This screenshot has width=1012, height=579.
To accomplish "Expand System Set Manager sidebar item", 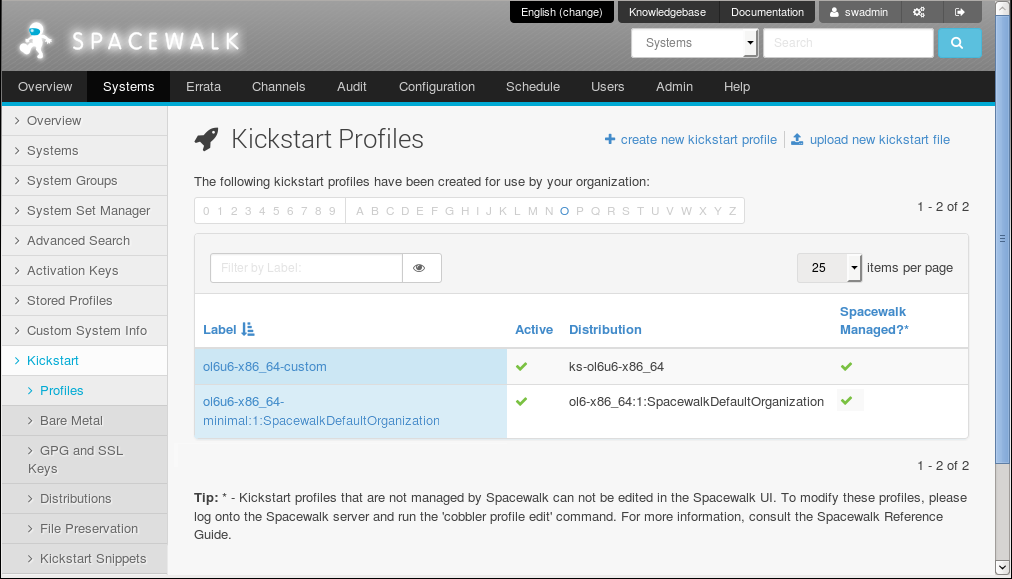I will pyautogui.click(x=85, y=210).
